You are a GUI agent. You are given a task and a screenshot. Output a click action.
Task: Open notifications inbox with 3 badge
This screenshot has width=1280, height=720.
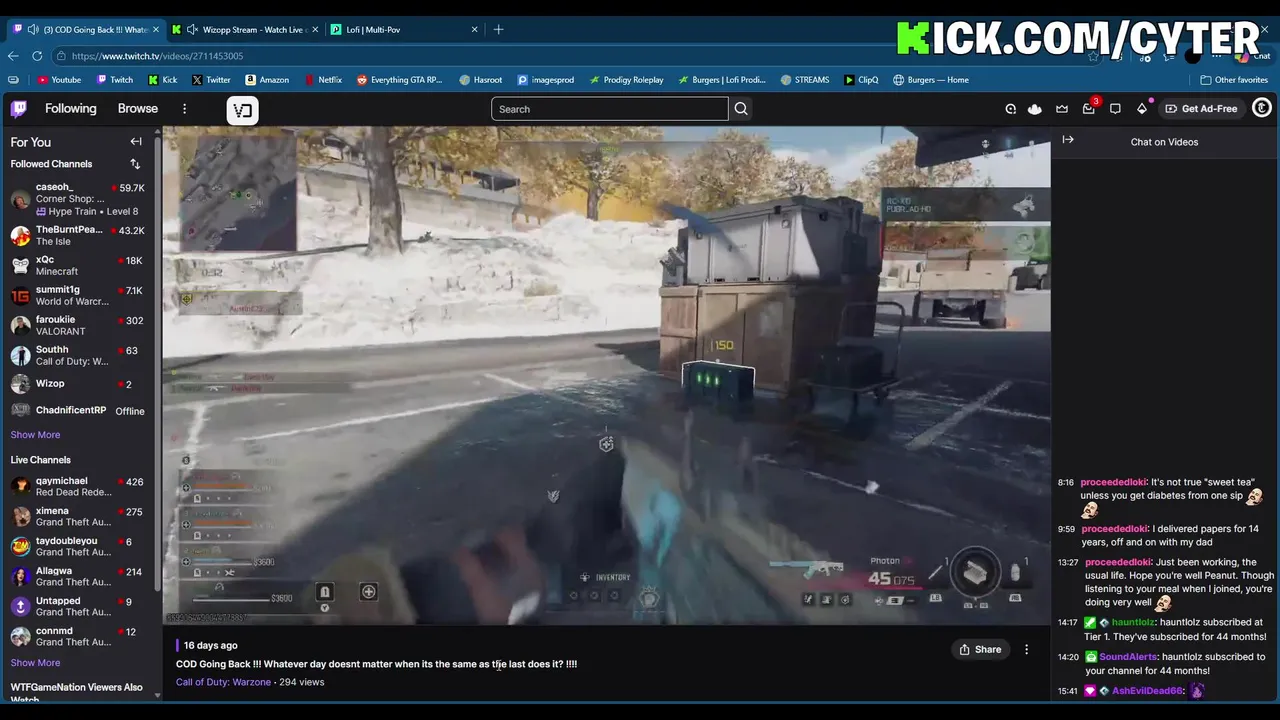click(1089, 109)
